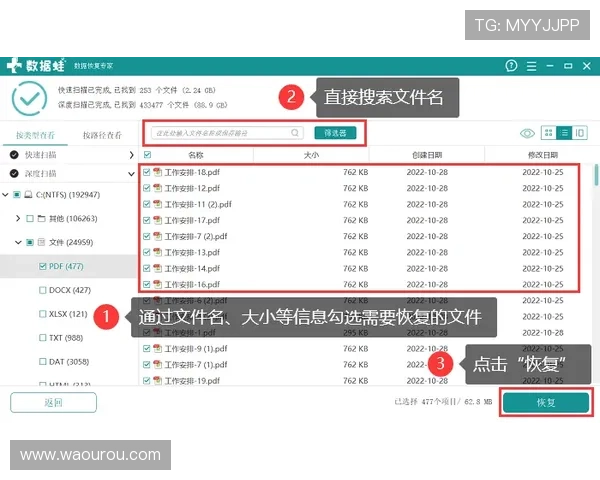
Task: Select file 工作安排-7 (1).pdf
Action: tap(196, 364)
